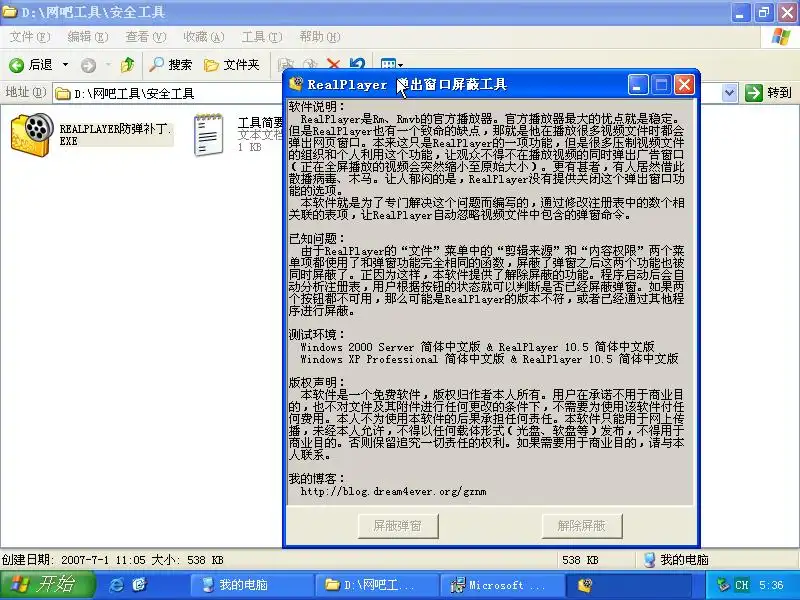The image size is (800, 600).
Task: Switch to Microsoft taskbar button
Action: click(502, 585)
